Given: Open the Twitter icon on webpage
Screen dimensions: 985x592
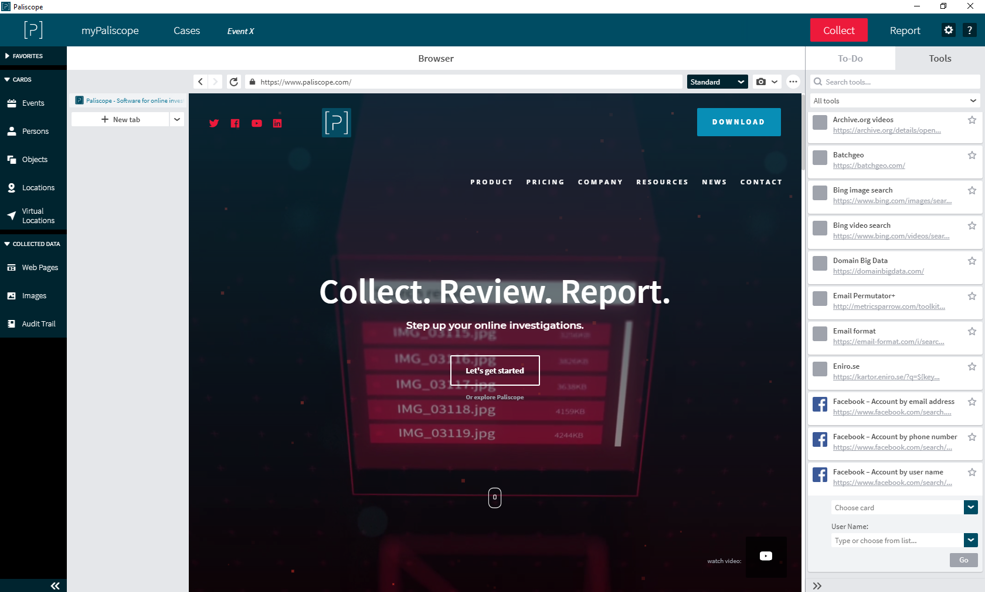Looking at the screenshot, I should 214,123.
